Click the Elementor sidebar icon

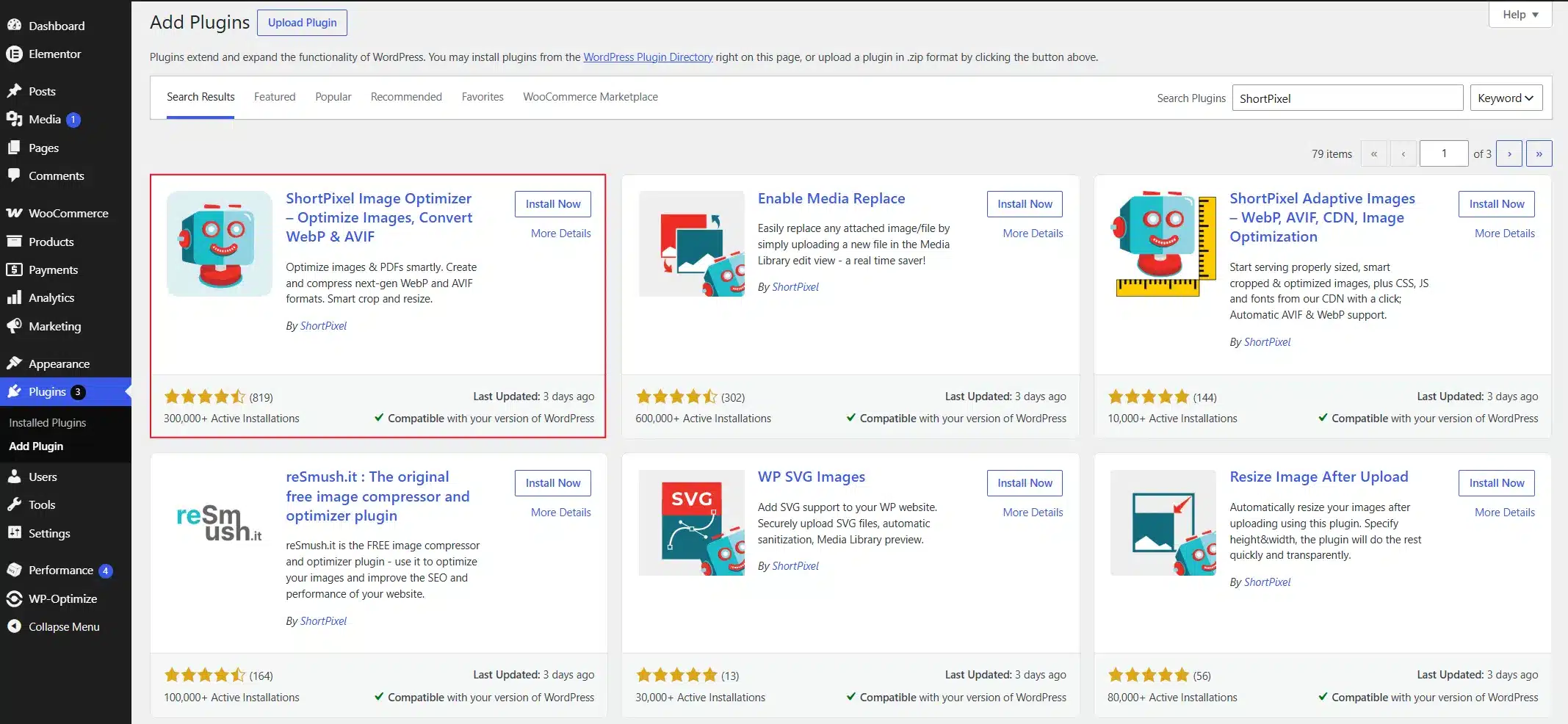[x=14, y=54]
